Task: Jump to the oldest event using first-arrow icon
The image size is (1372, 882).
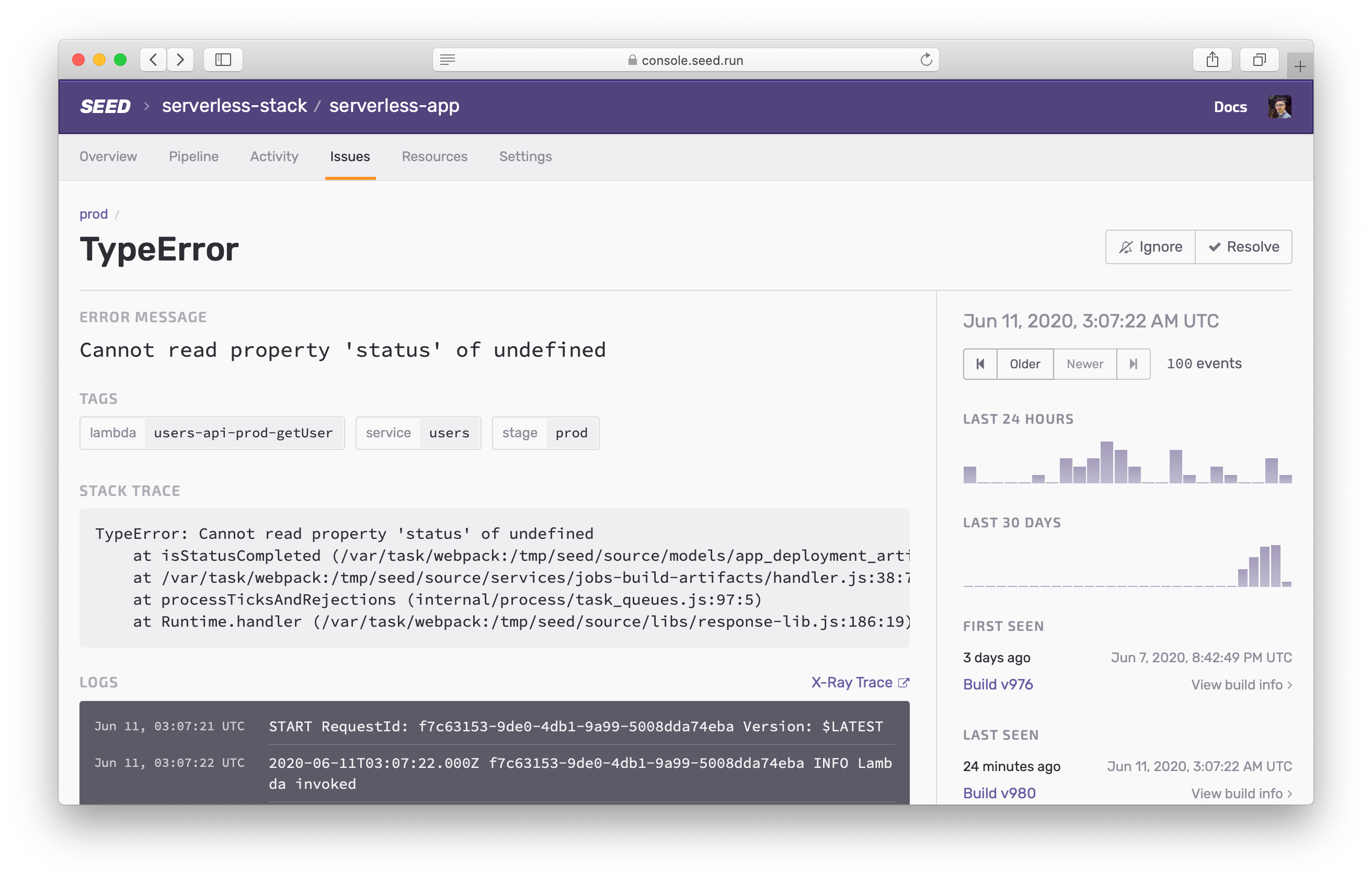Action: coord(980,364)
